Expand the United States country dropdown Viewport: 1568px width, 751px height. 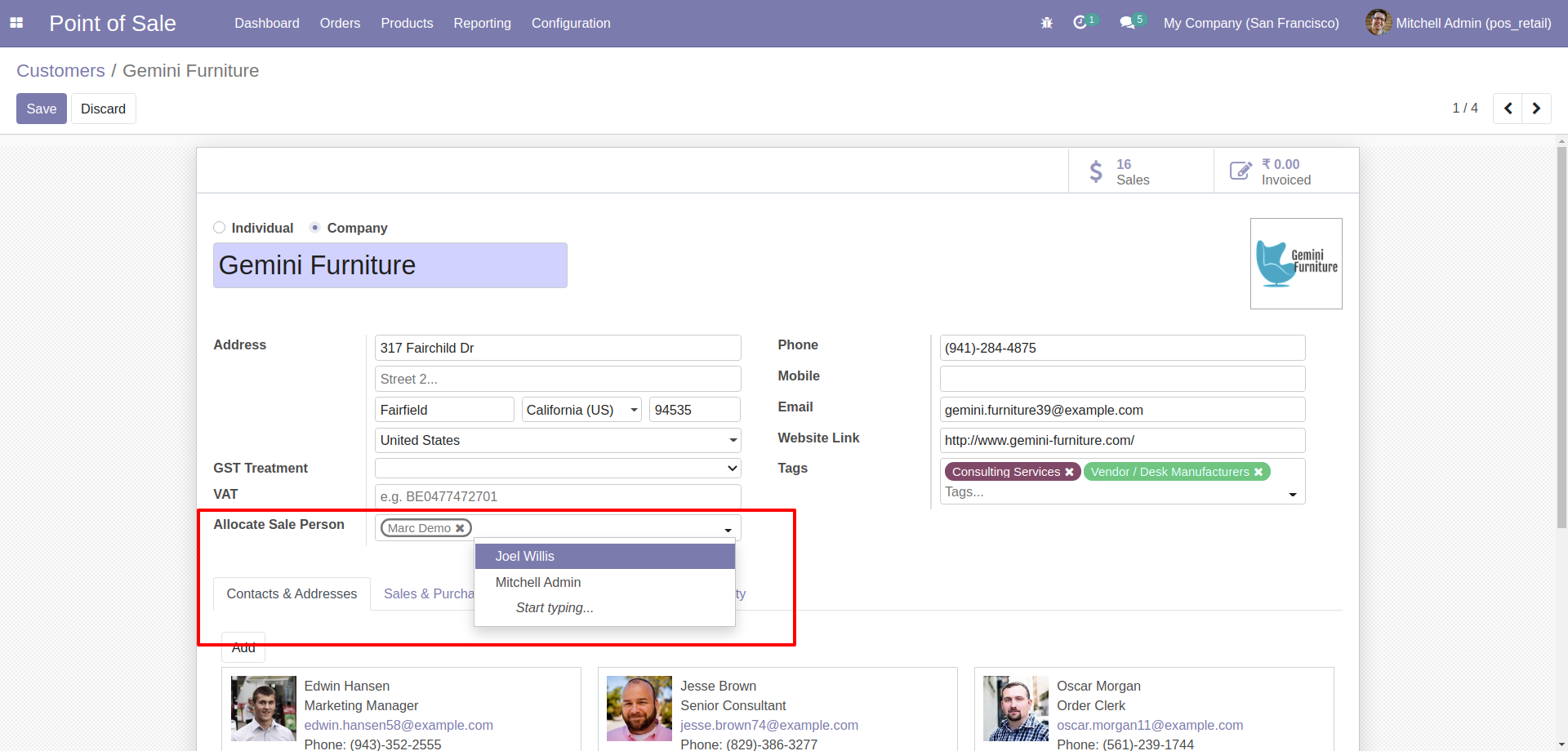tap(733, 441)
